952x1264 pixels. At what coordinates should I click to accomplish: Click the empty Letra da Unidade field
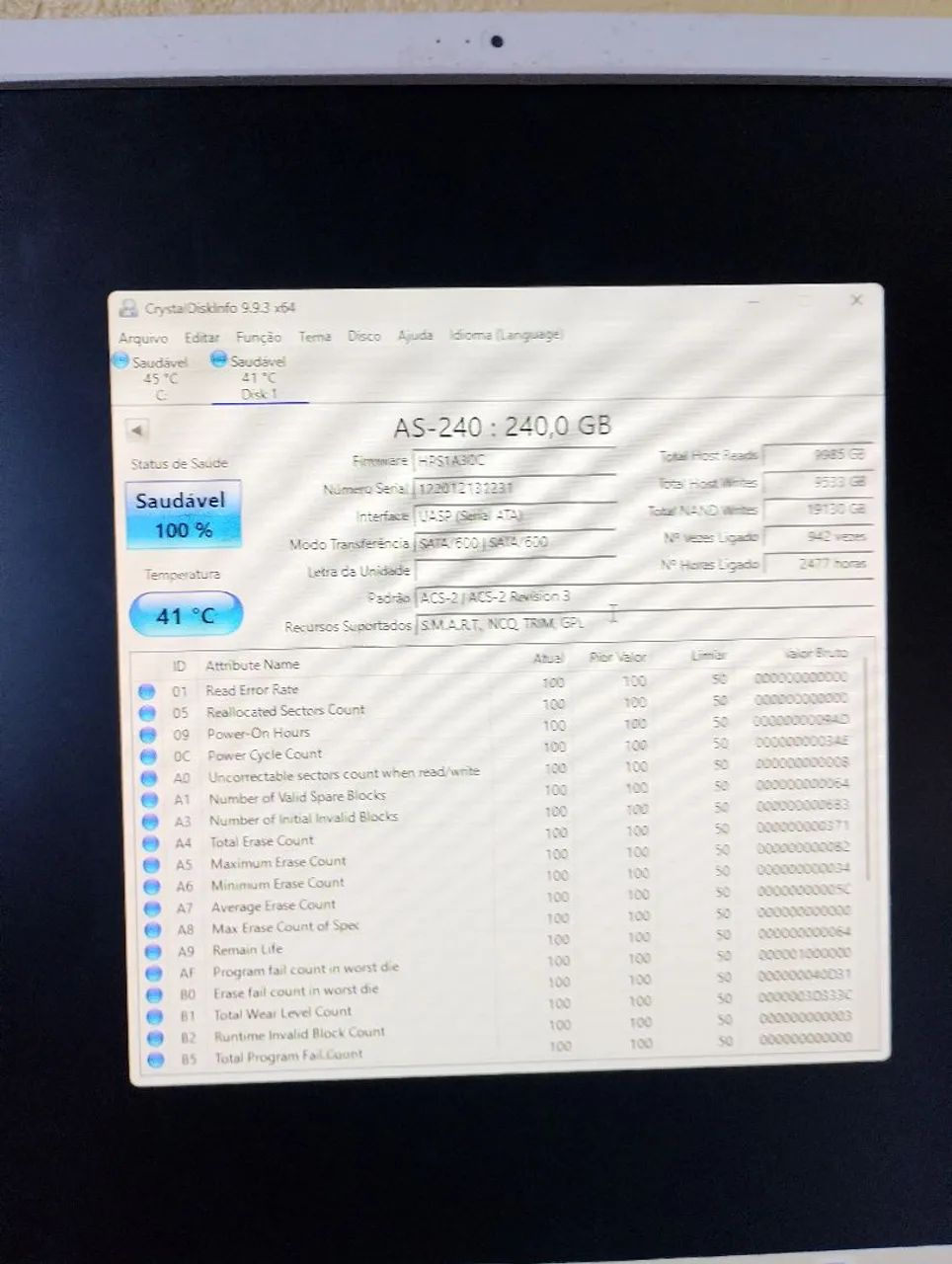(515, 570)
